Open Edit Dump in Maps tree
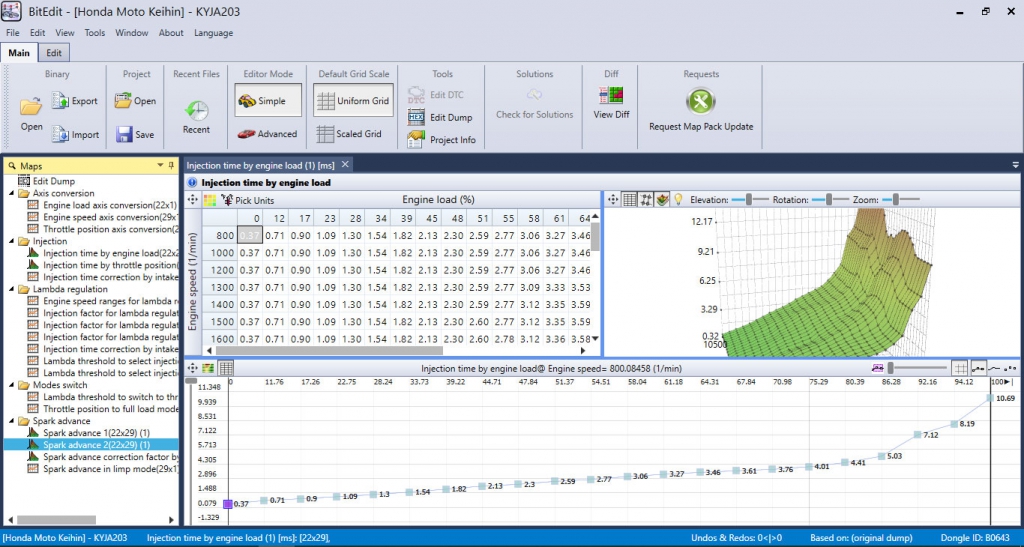 pyautogui.click(x=46, y=181)
